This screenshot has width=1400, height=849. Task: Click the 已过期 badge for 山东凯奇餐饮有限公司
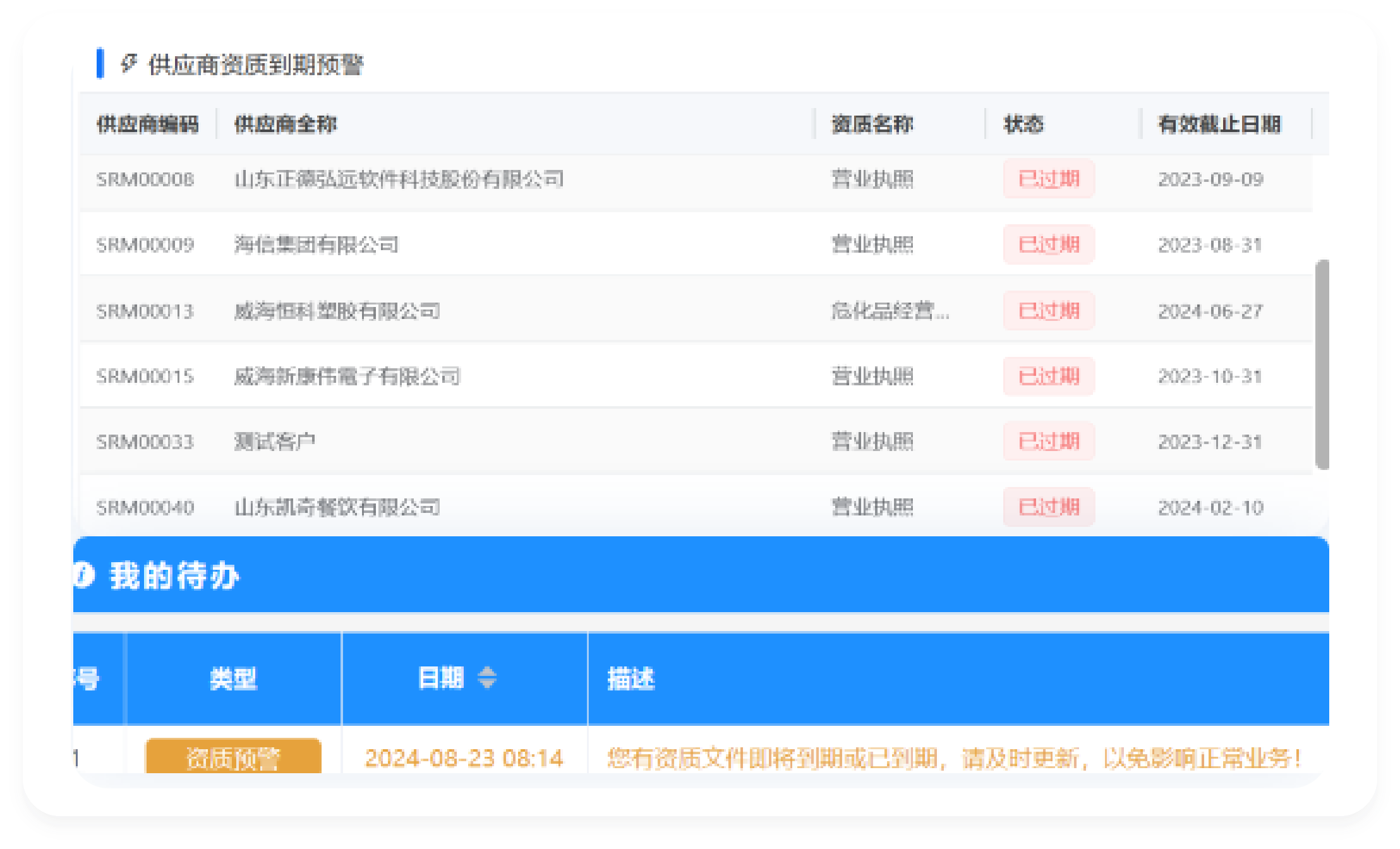click(1048, 507)
